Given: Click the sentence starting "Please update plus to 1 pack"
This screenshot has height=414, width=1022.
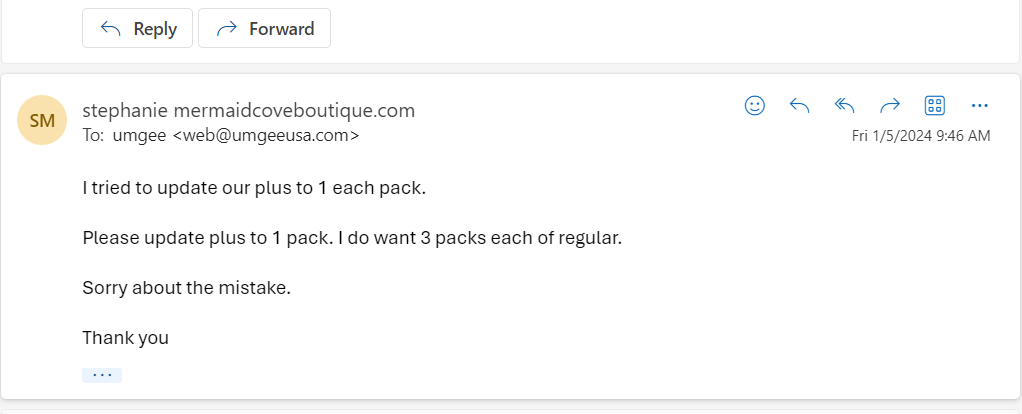Looking at the screenshot, I should pyautogui.click(x=352, y=238).
